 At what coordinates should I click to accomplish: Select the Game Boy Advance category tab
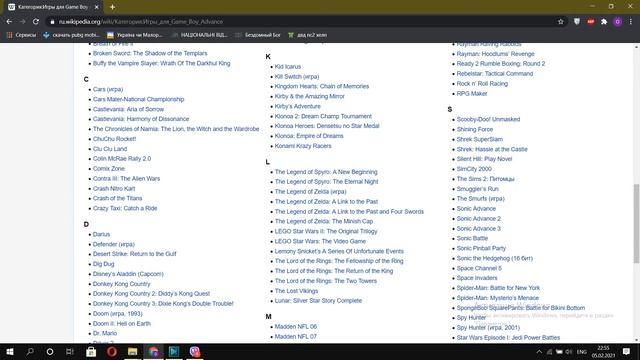pyautogui.click(x=53, y=7)
